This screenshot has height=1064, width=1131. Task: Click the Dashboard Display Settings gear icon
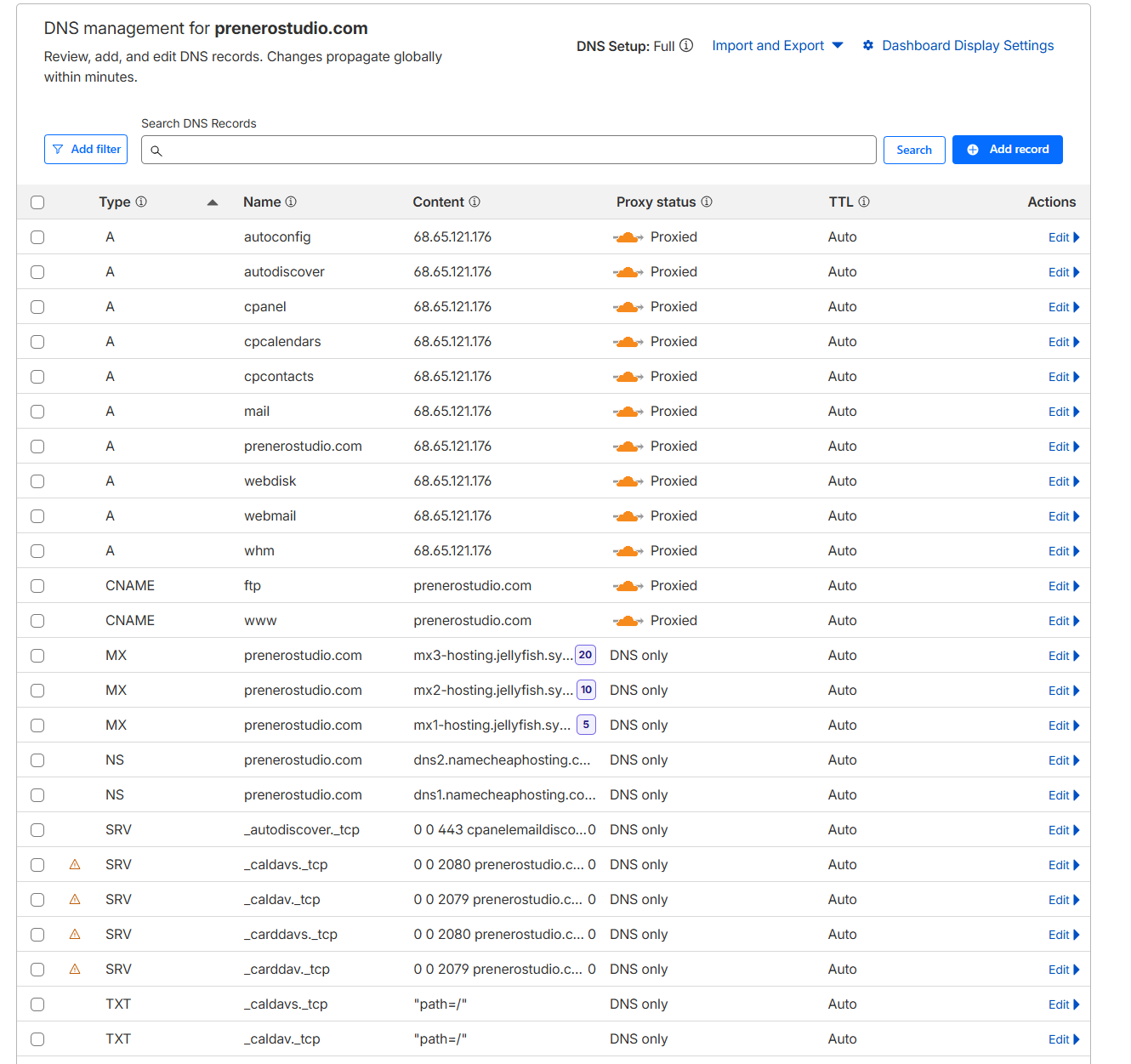click(868, 46)
